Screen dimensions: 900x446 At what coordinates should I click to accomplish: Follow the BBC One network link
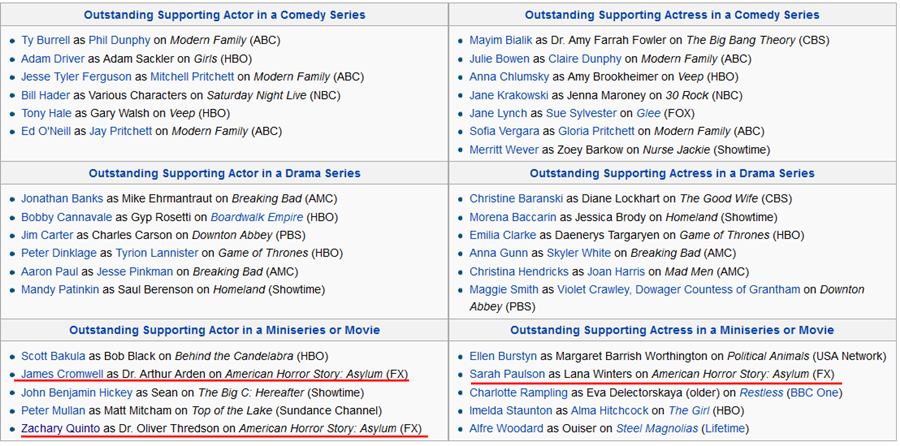[x=812, y=392]
